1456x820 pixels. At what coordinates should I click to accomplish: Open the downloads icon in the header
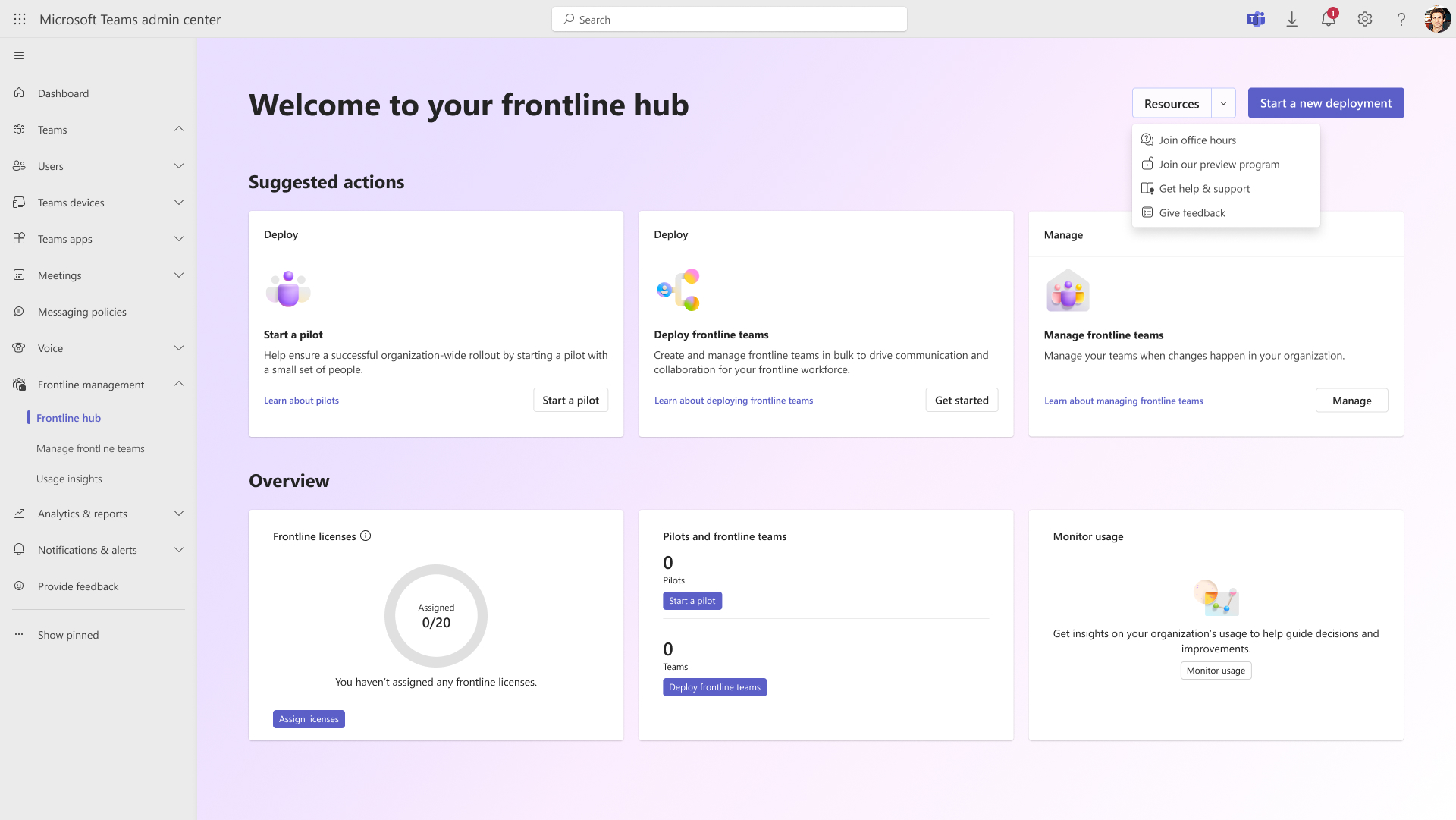(1292, 19)
